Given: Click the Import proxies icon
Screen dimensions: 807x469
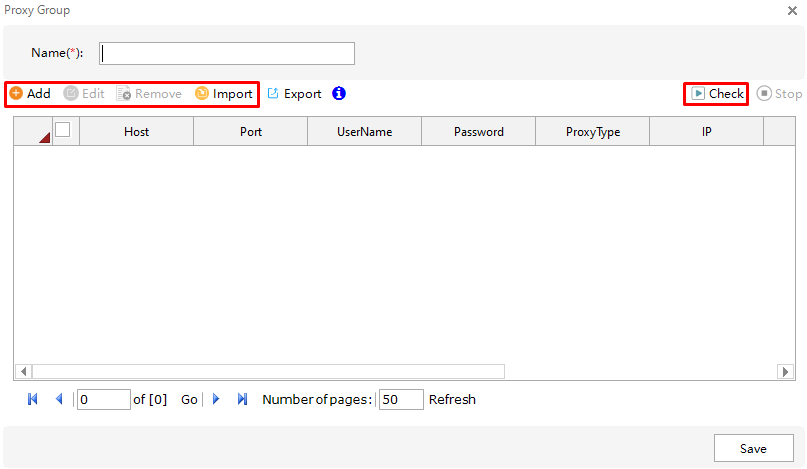Looking at the screenshot, I should (x=202, y=94).
